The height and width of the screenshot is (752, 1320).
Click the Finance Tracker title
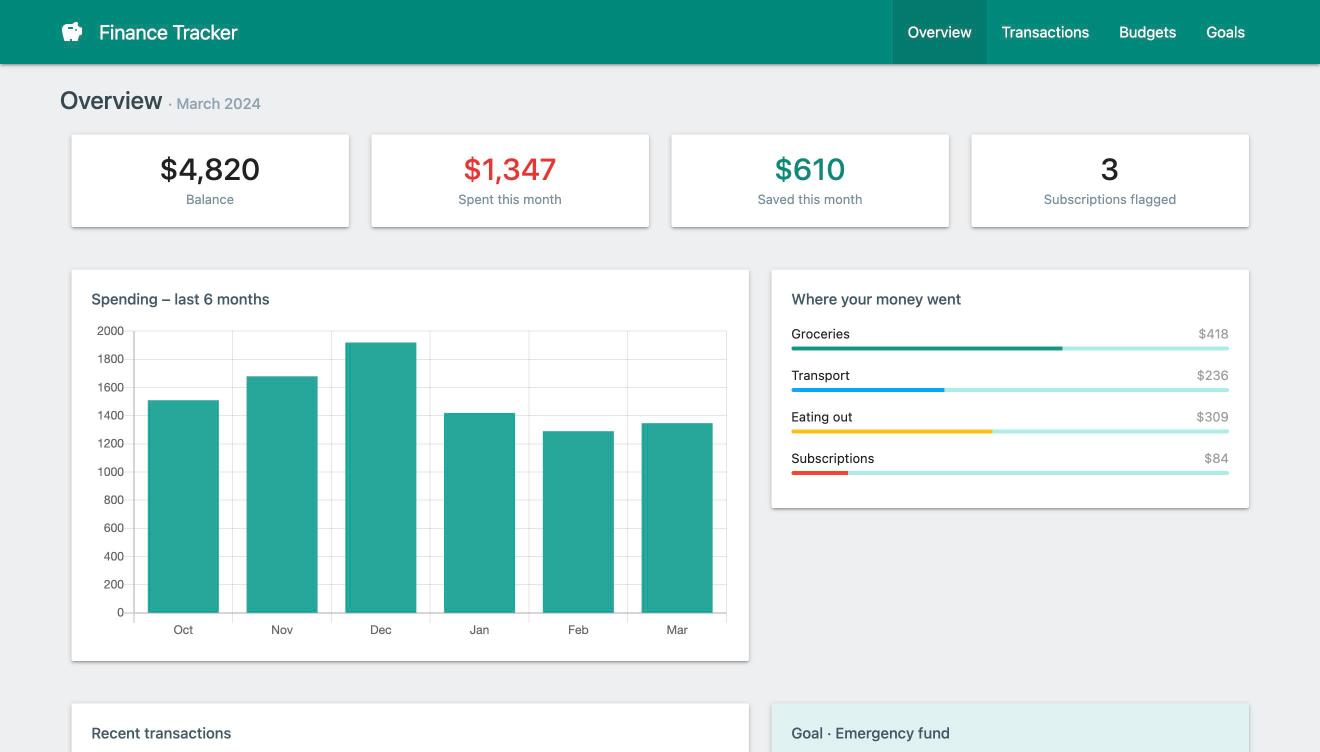[168, 32]
